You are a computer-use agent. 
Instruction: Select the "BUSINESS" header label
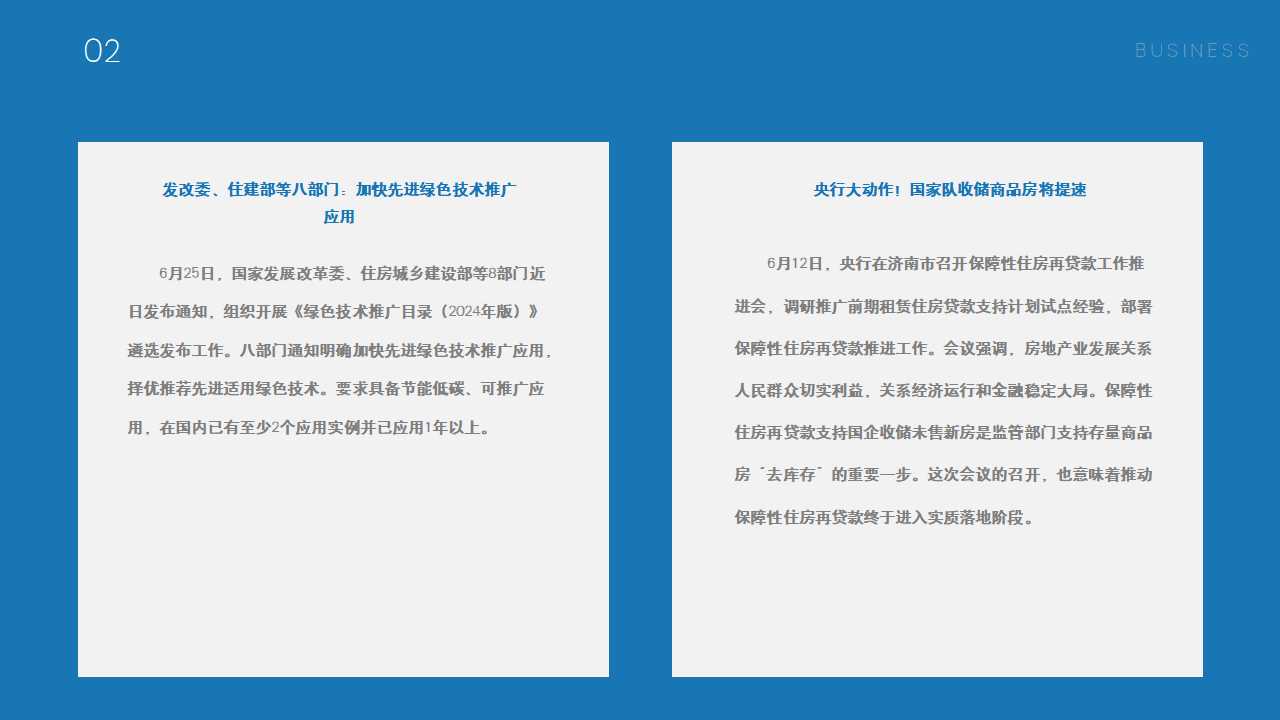(1192, 51)
